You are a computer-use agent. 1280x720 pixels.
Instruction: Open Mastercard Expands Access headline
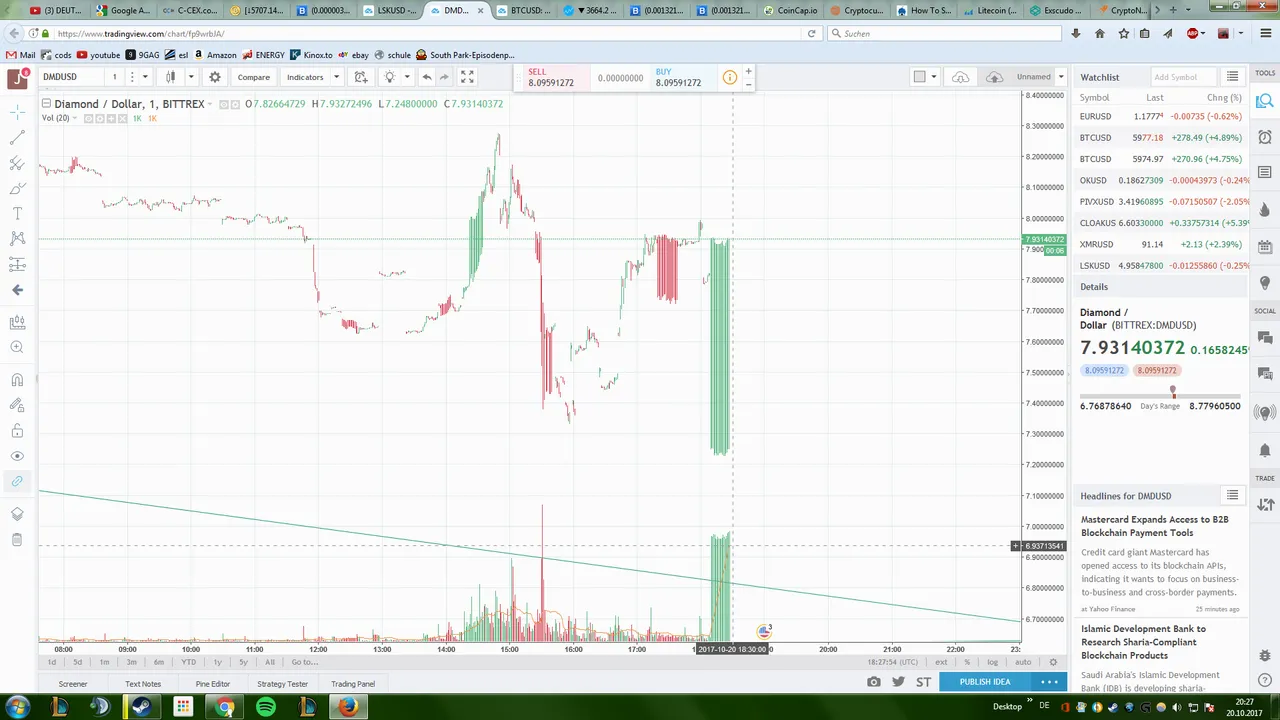tap(1155, 526)
